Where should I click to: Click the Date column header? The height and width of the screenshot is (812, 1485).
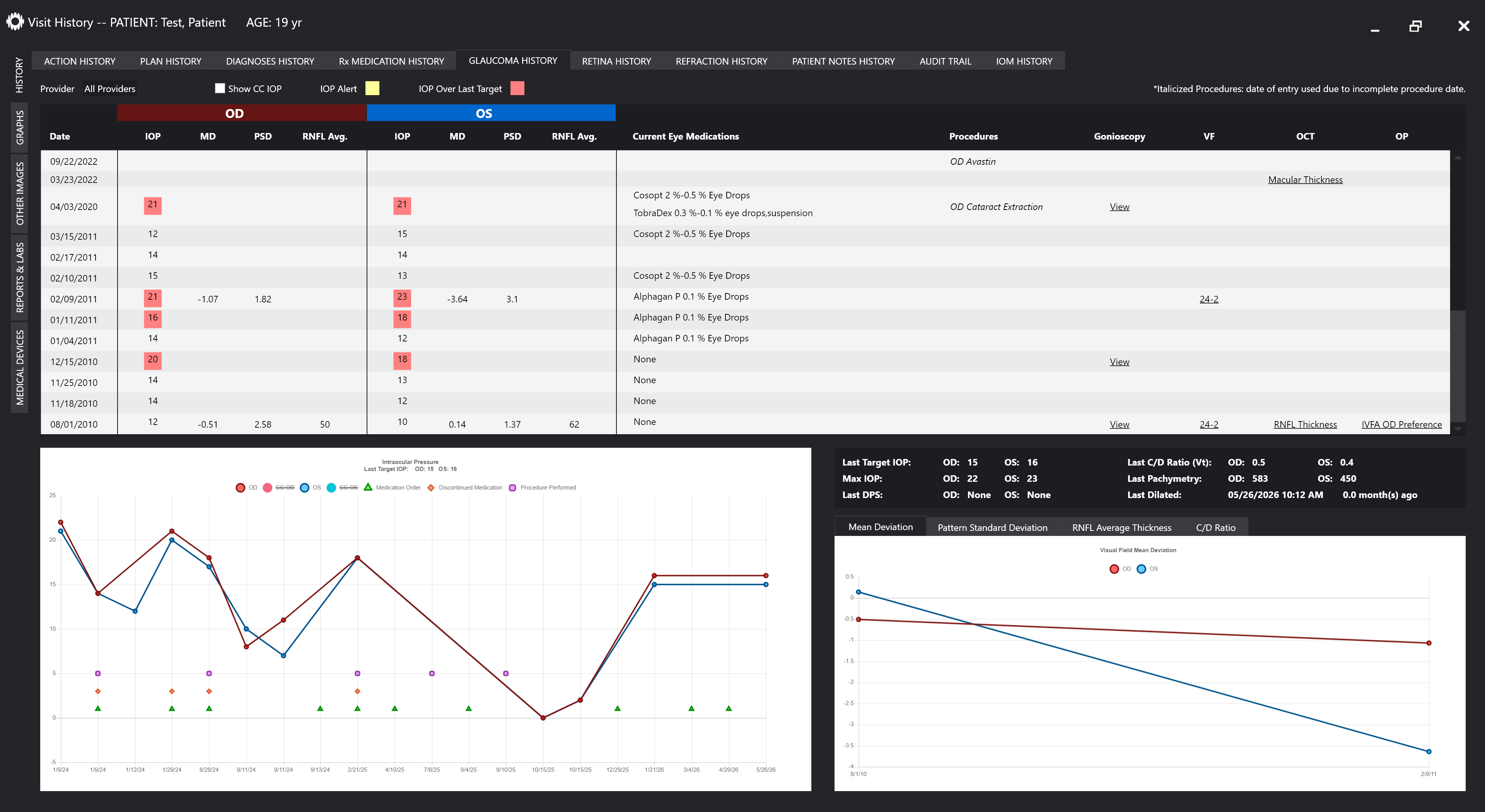coord(60,136)
